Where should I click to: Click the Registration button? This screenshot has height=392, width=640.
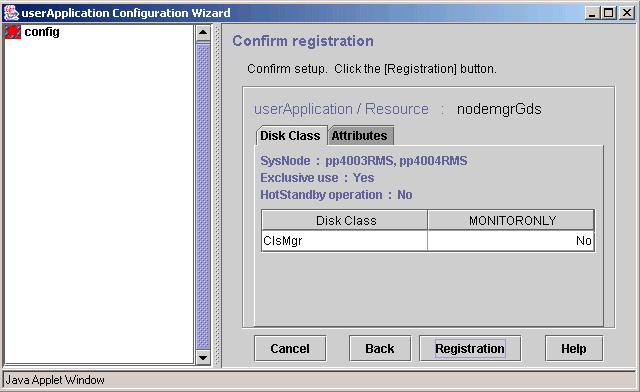(x=470, y=348)
